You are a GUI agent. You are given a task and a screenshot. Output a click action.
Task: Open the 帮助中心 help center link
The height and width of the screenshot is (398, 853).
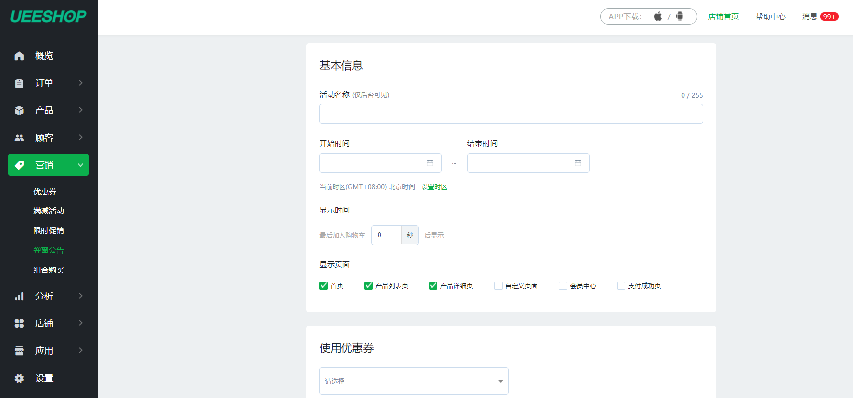point(770,17)
